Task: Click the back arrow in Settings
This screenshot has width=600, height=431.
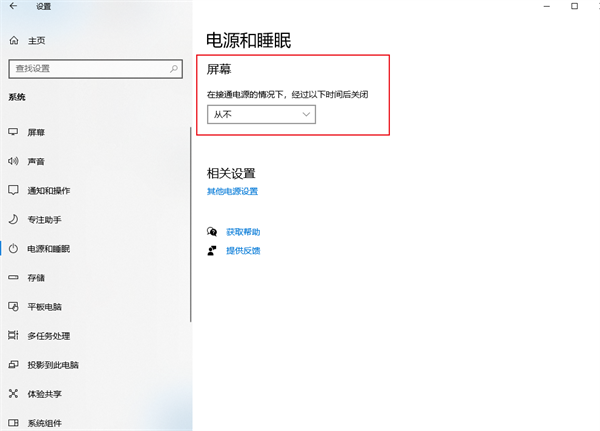Action: pyautogui.click(x=13, y=6)
